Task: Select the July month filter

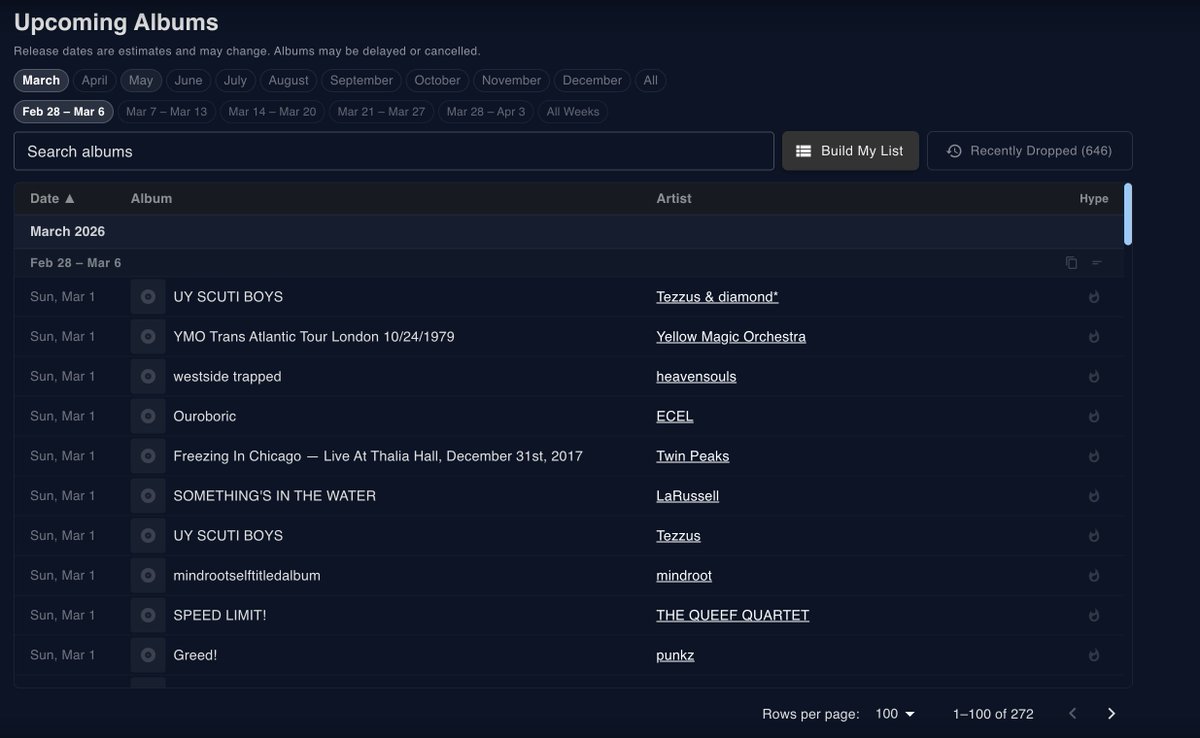Action: (x=235, y=80)
